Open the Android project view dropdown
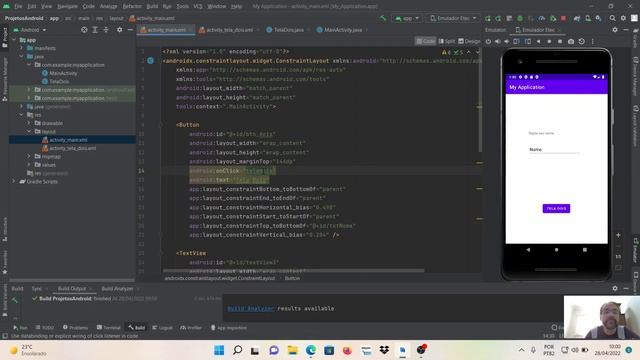640x360 pixels. tap(29, 30)
